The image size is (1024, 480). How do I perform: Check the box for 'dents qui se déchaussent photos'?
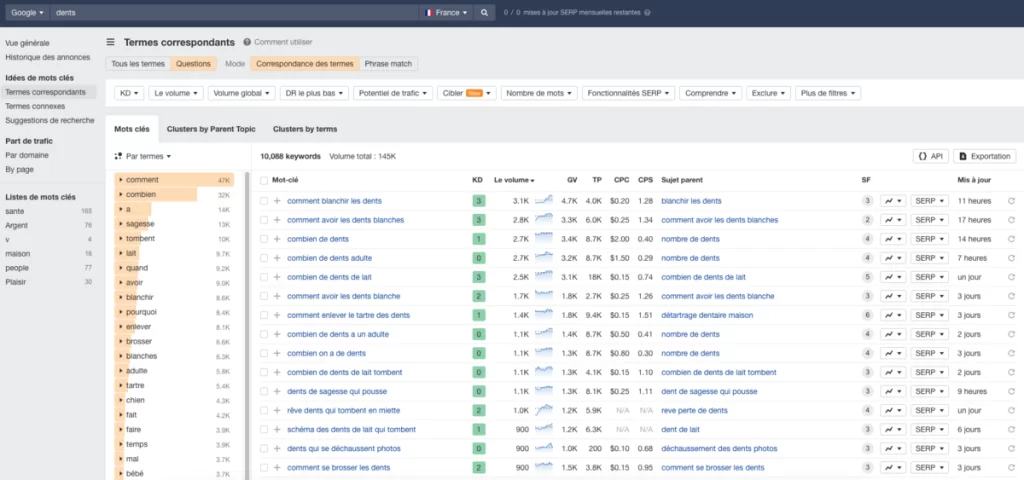[x=264, y=449]
